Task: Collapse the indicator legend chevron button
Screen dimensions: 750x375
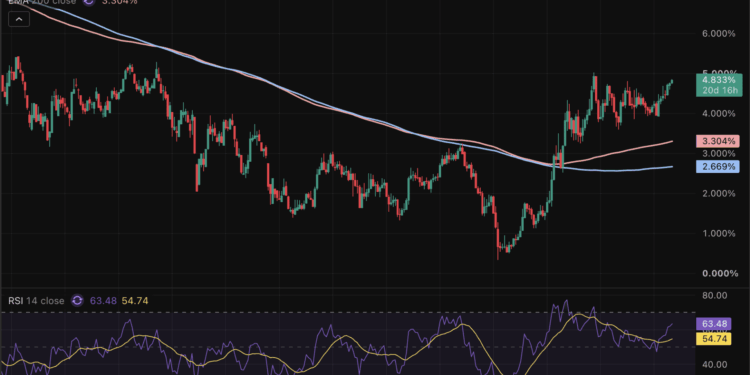Action: point(19,20)
